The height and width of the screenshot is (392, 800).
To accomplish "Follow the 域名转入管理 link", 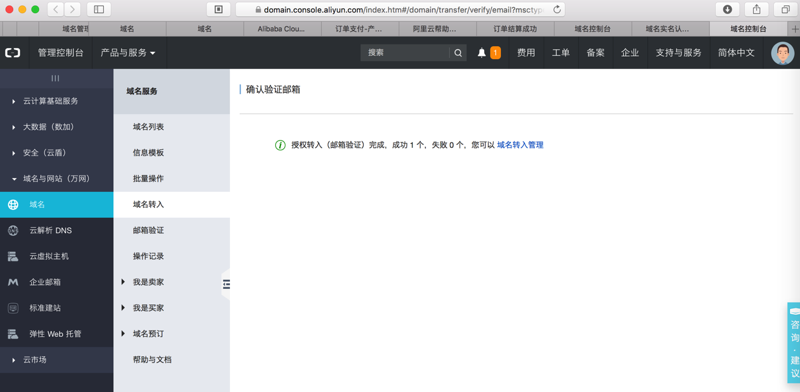I will 520,145.
